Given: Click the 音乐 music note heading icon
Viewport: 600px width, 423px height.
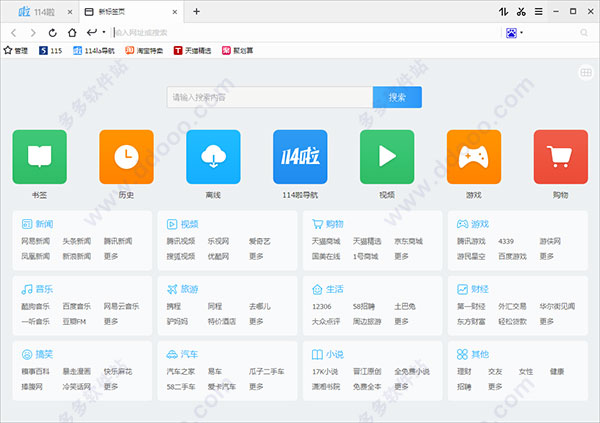Looking at the screenshot, I should [x=27, y=289].
